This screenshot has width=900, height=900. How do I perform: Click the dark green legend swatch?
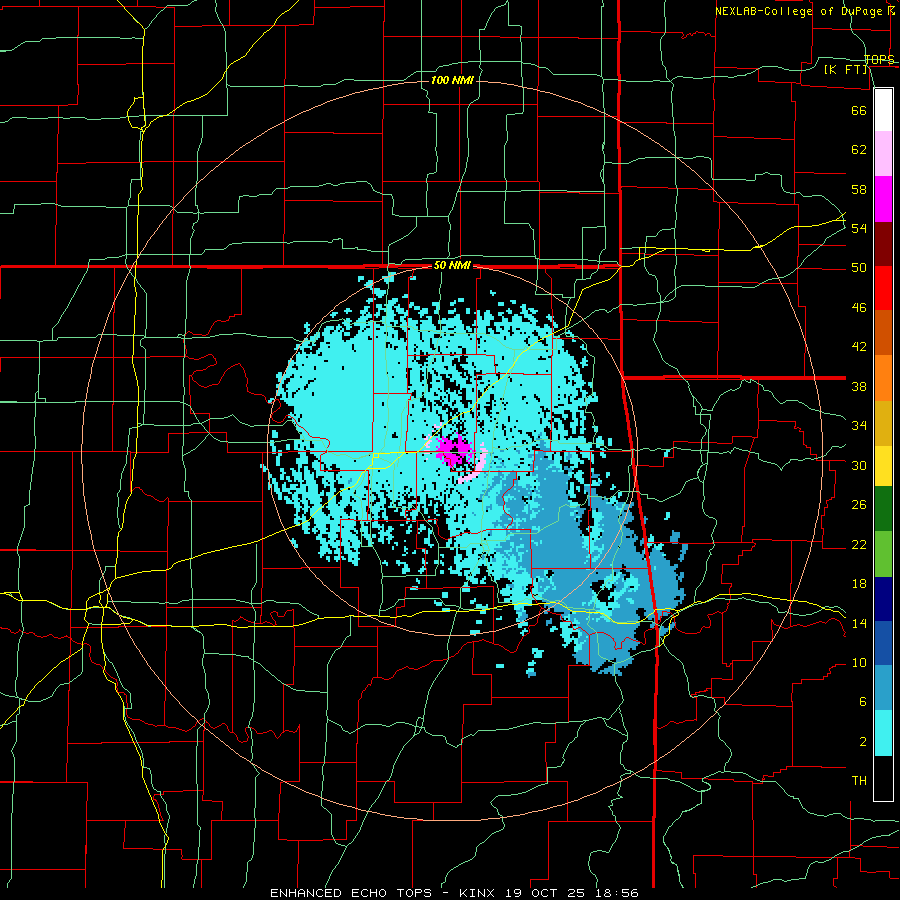pos(883,509)
